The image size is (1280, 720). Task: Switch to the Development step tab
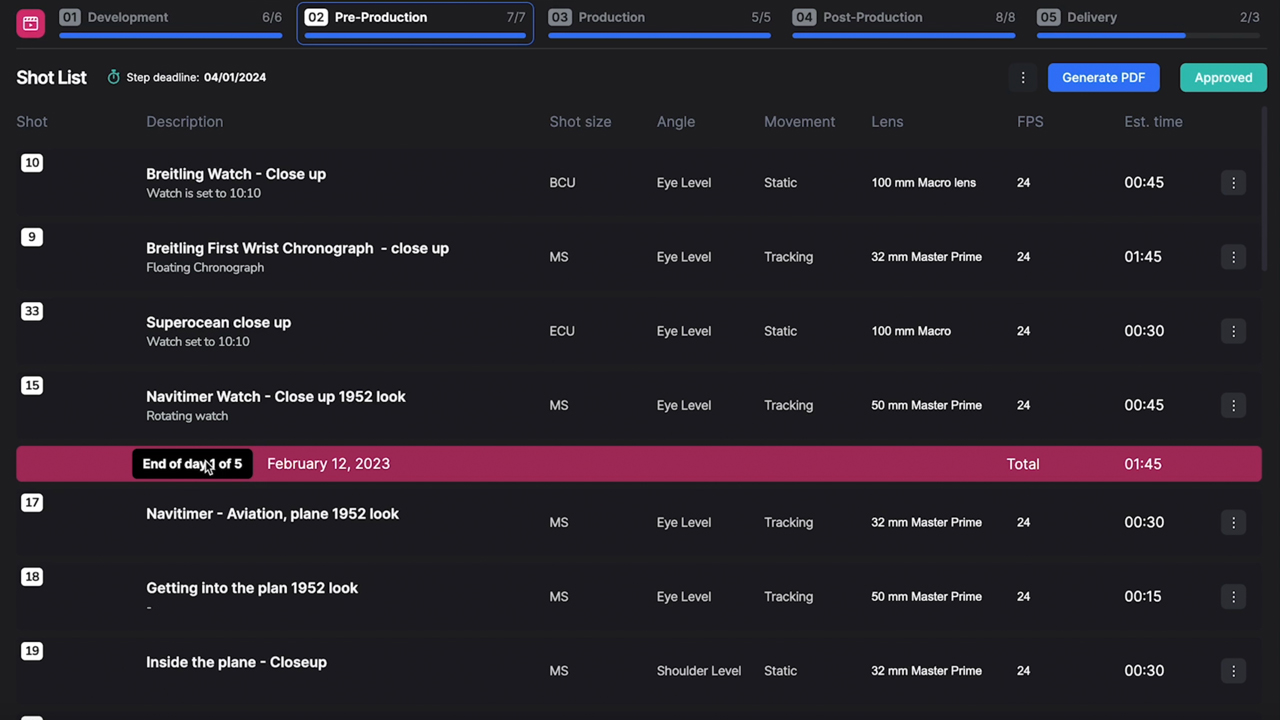pos(170,18)
